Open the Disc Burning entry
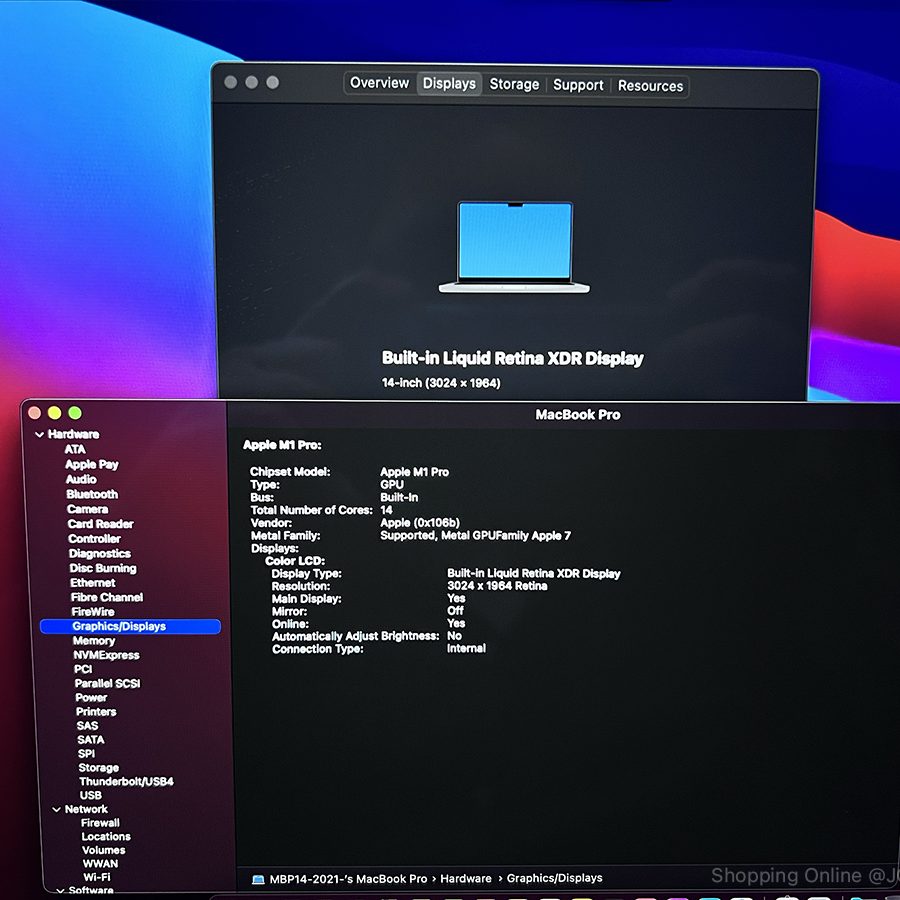The width and height of the screenshot is (900, 900). 103,568
